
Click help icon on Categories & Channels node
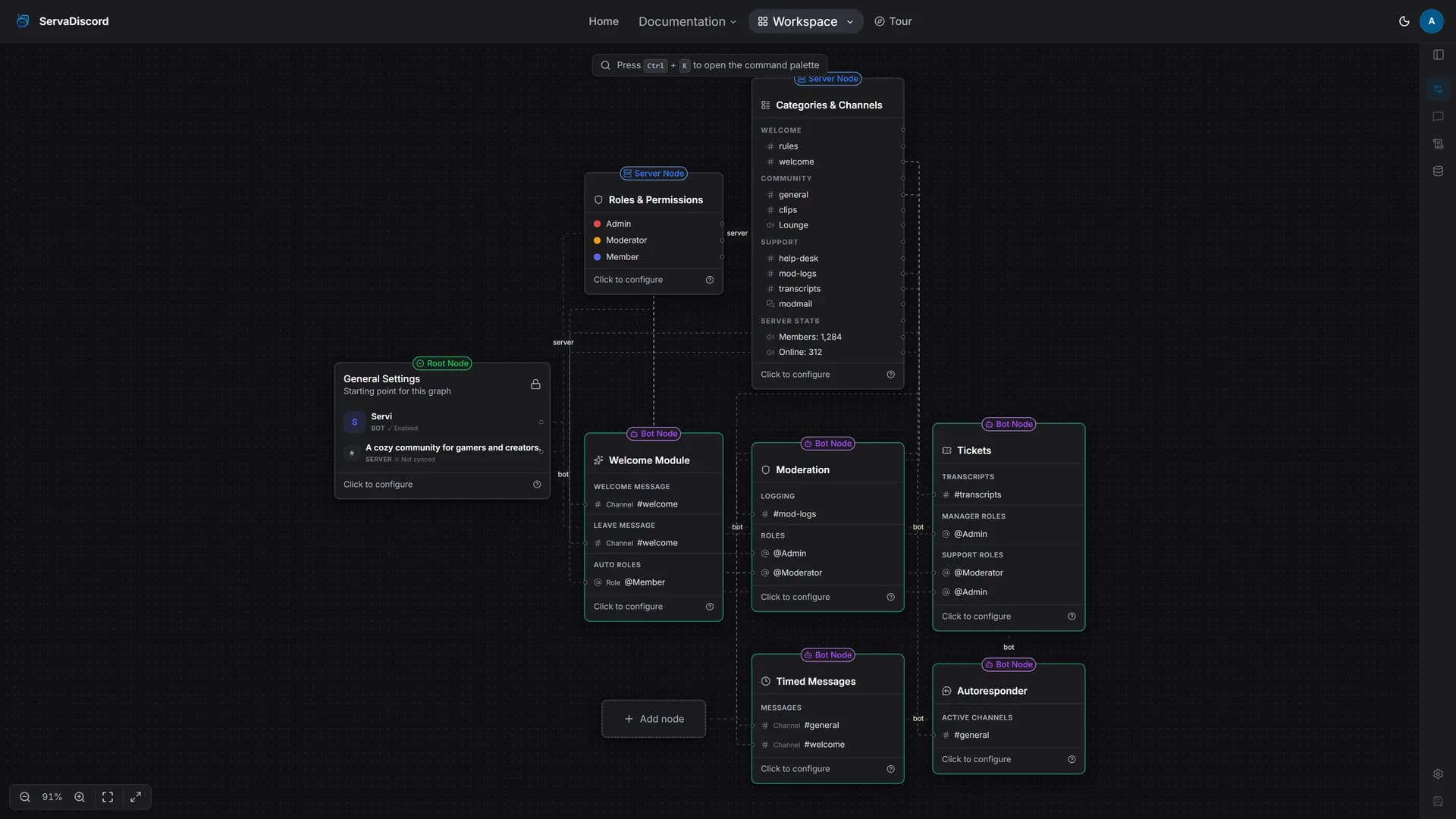point(891,375)
